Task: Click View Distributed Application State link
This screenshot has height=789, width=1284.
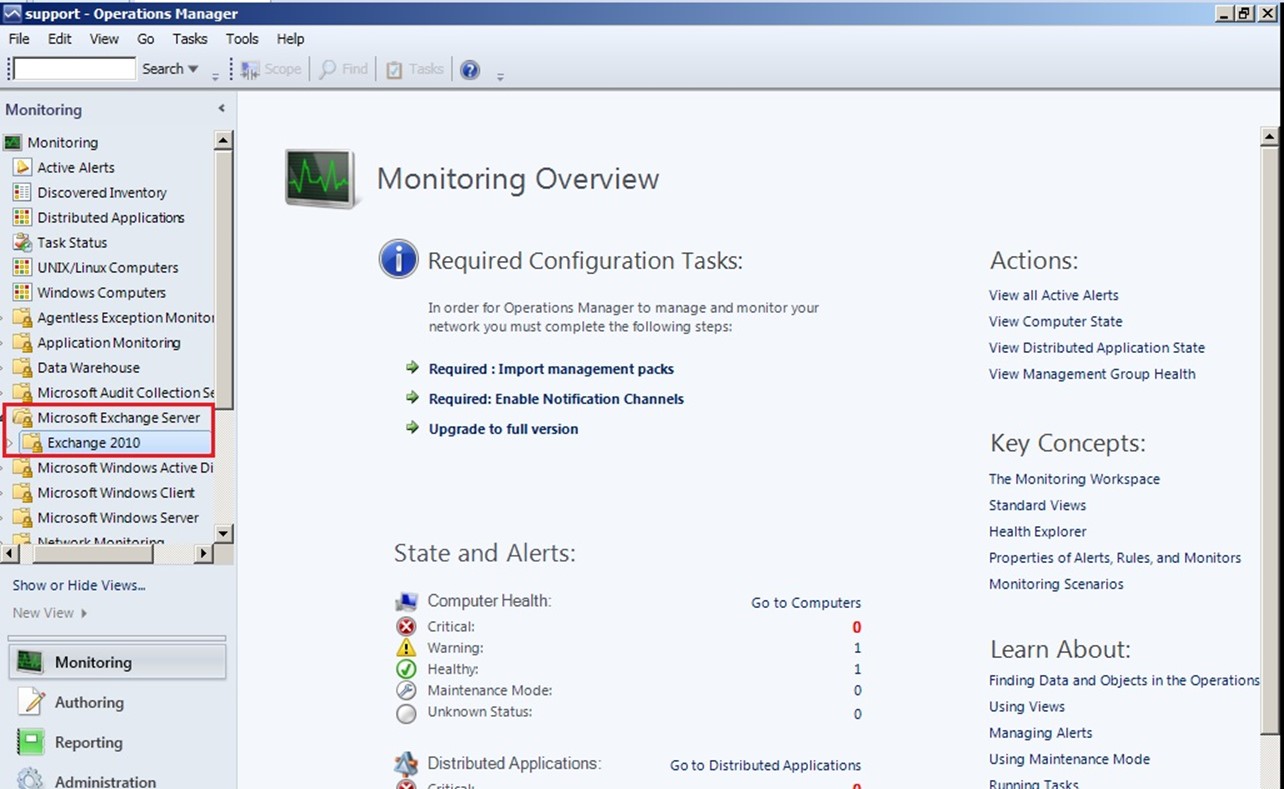Action: tap(1097, 347)
